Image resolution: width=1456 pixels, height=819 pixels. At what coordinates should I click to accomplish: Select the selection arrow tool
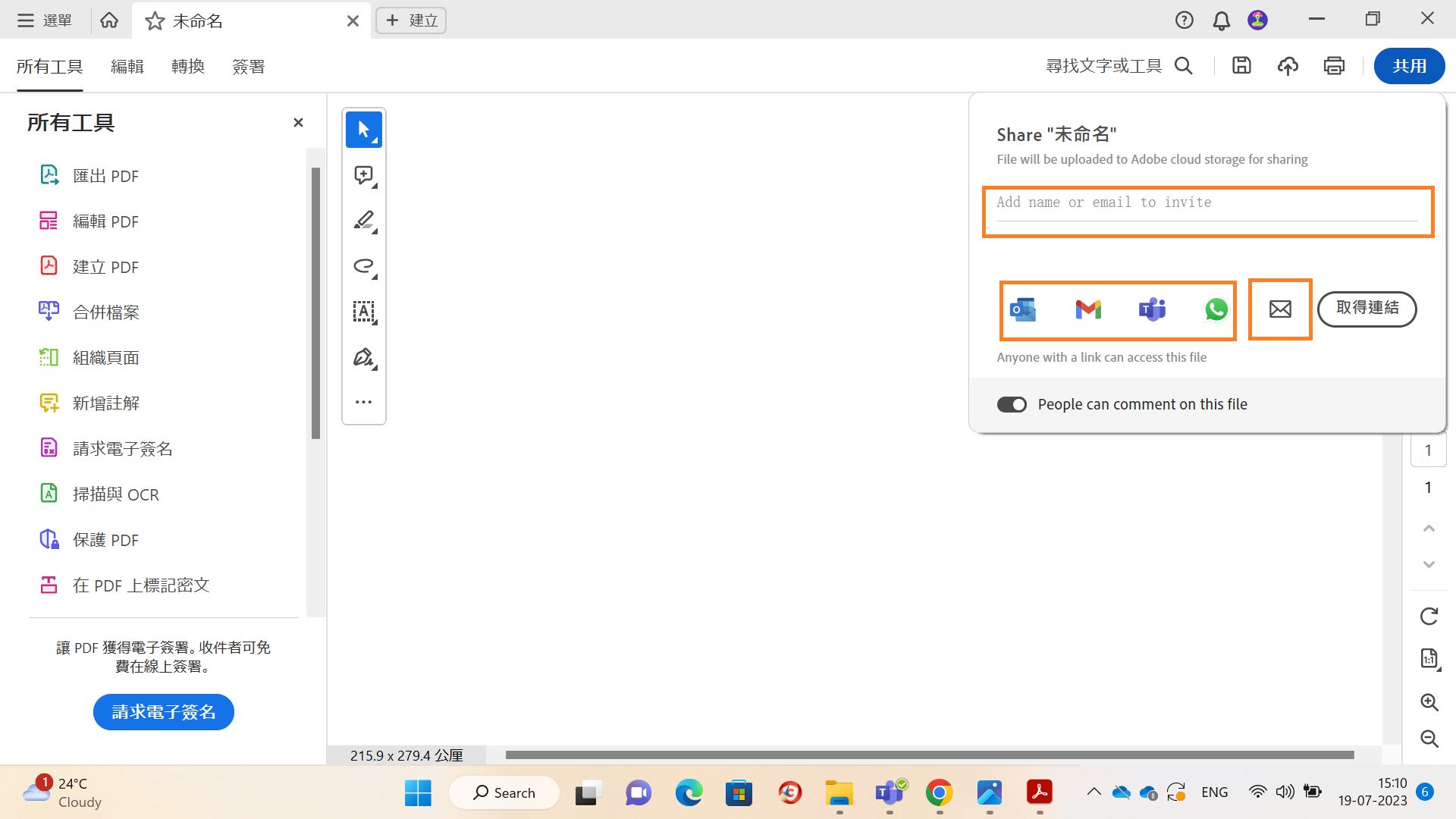pos(363,129)
